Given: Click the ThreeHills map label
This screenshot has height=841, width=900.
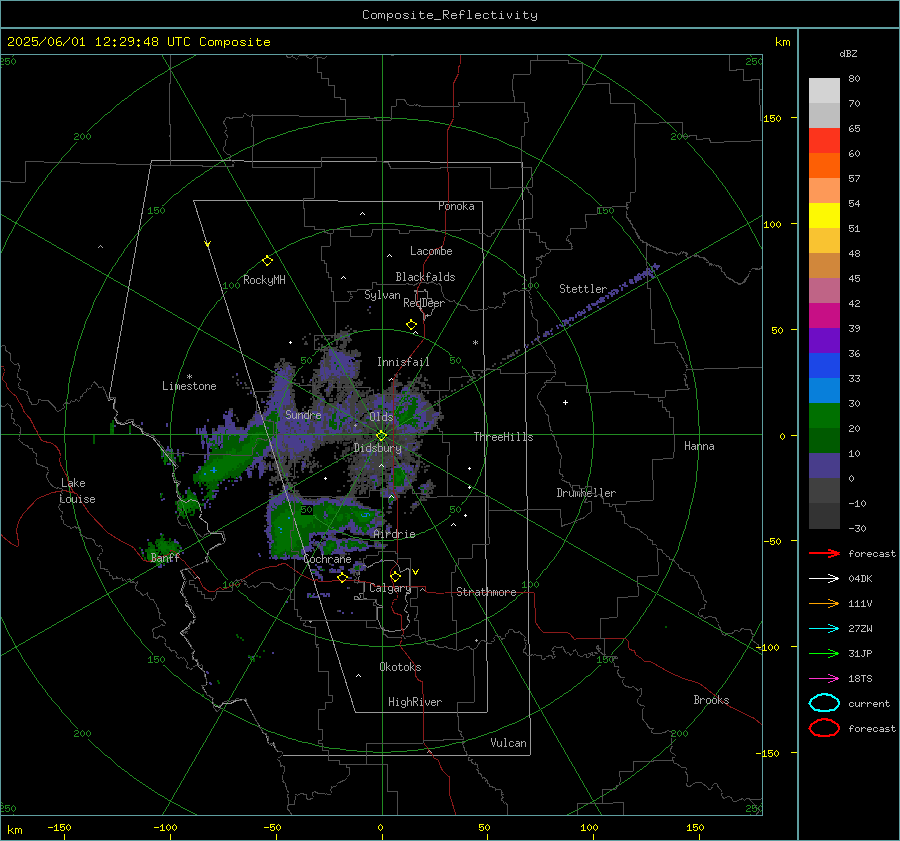Looking at the screenshot, I should (503, 437).
